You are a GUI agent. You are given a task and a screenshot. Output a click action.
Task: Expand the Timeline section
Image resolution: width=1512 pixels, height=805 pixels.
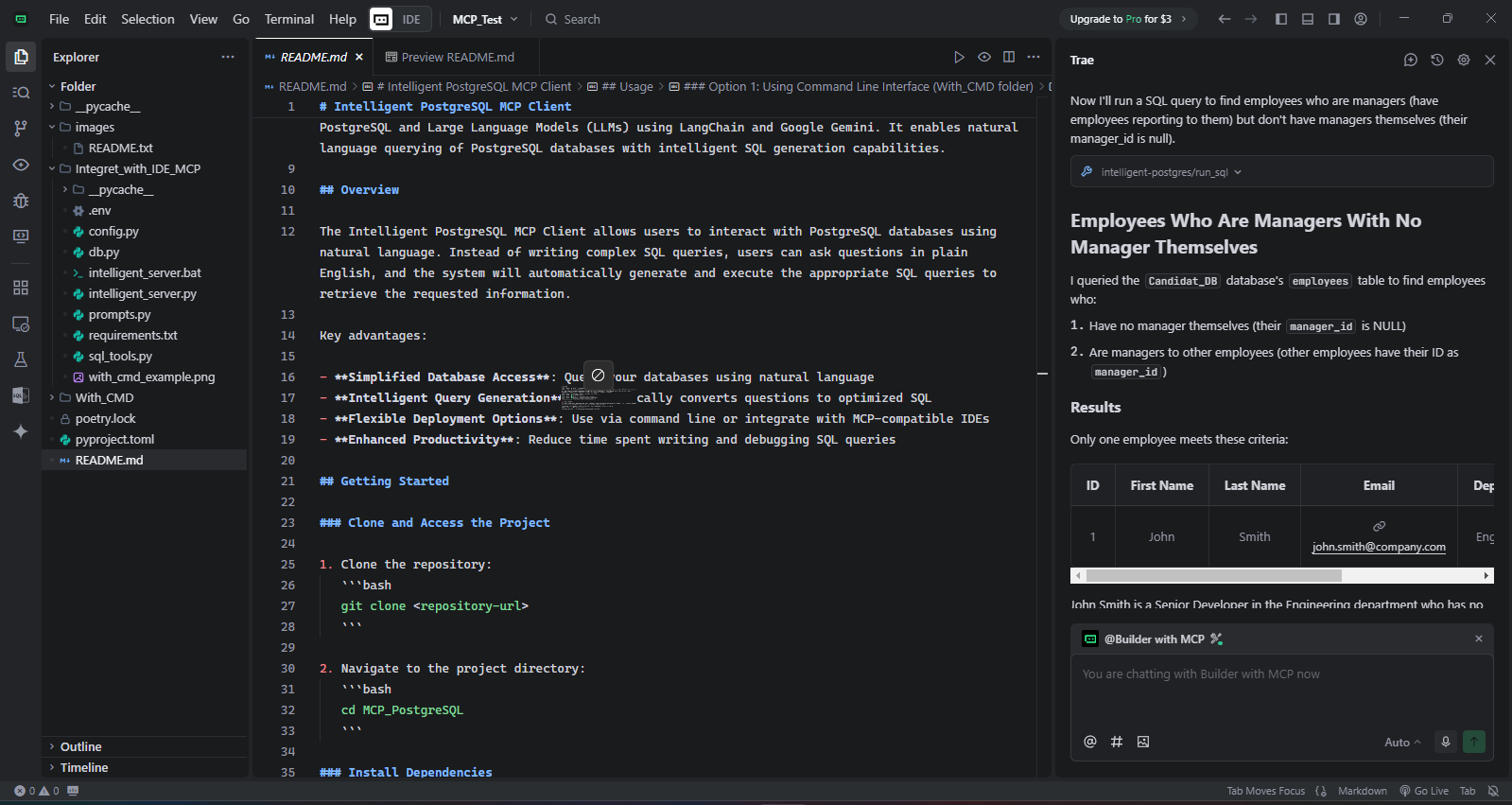[83, 767]
